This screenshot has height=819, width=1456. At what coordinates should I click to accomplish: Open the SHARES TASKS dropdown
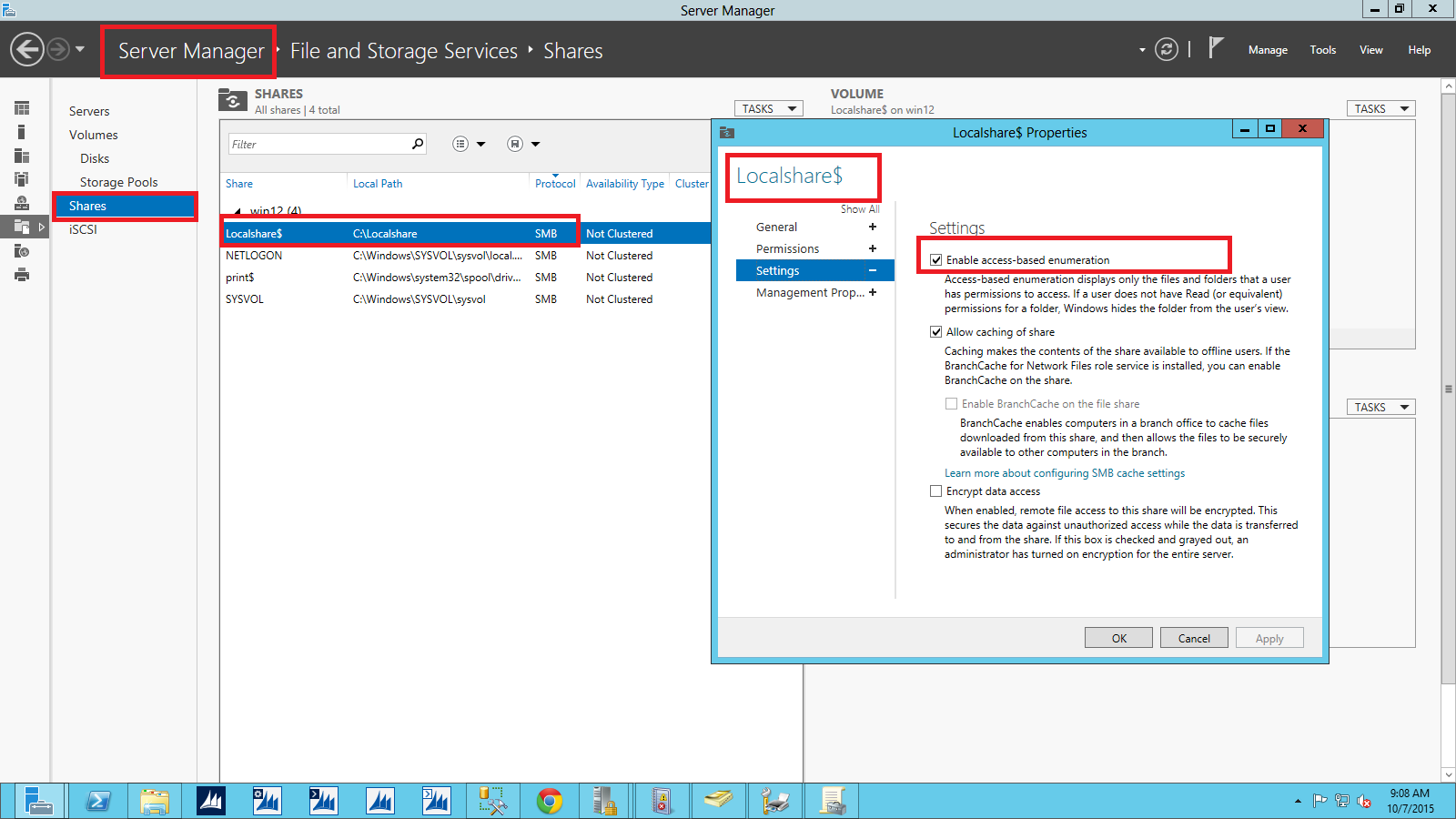[768, 107]
